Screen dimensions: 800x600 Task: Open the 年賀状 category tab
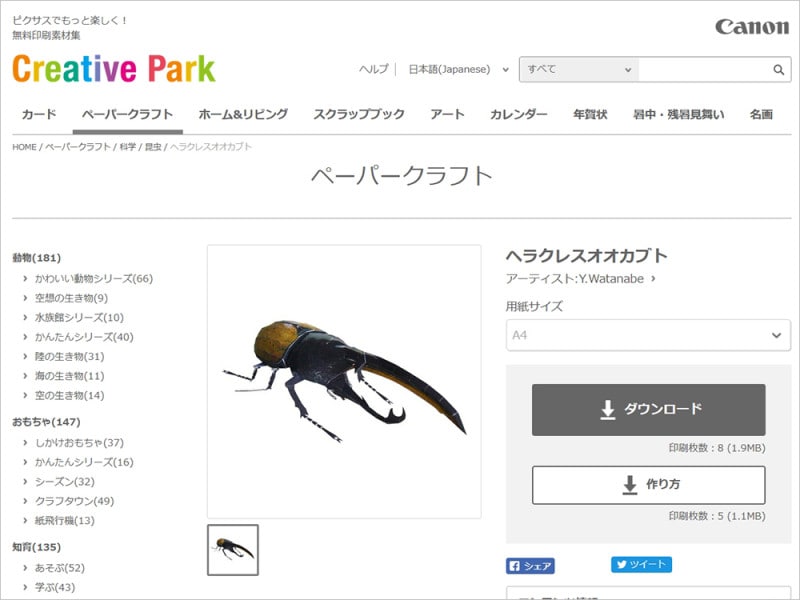coord(590,114)
